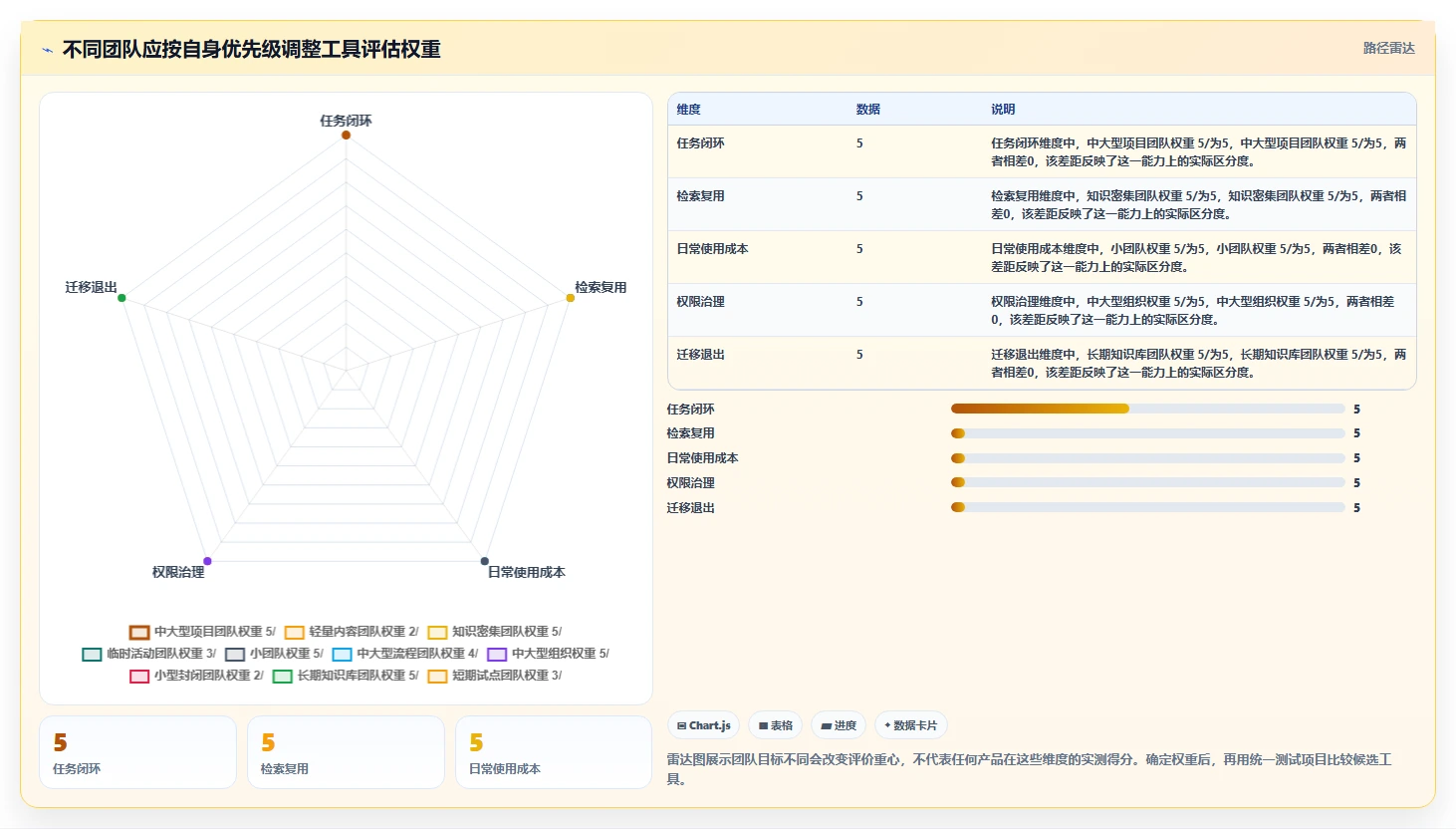
Task: Click the 任务闭环 radar data point
Action: 346,135
